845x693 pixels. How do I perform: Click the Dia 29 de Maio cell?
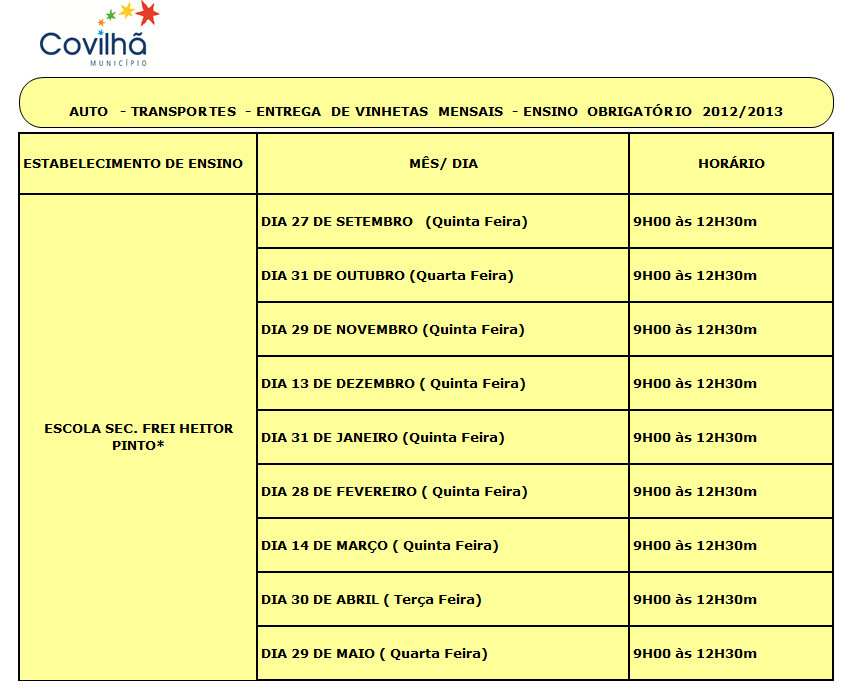[x=374, y=653]
